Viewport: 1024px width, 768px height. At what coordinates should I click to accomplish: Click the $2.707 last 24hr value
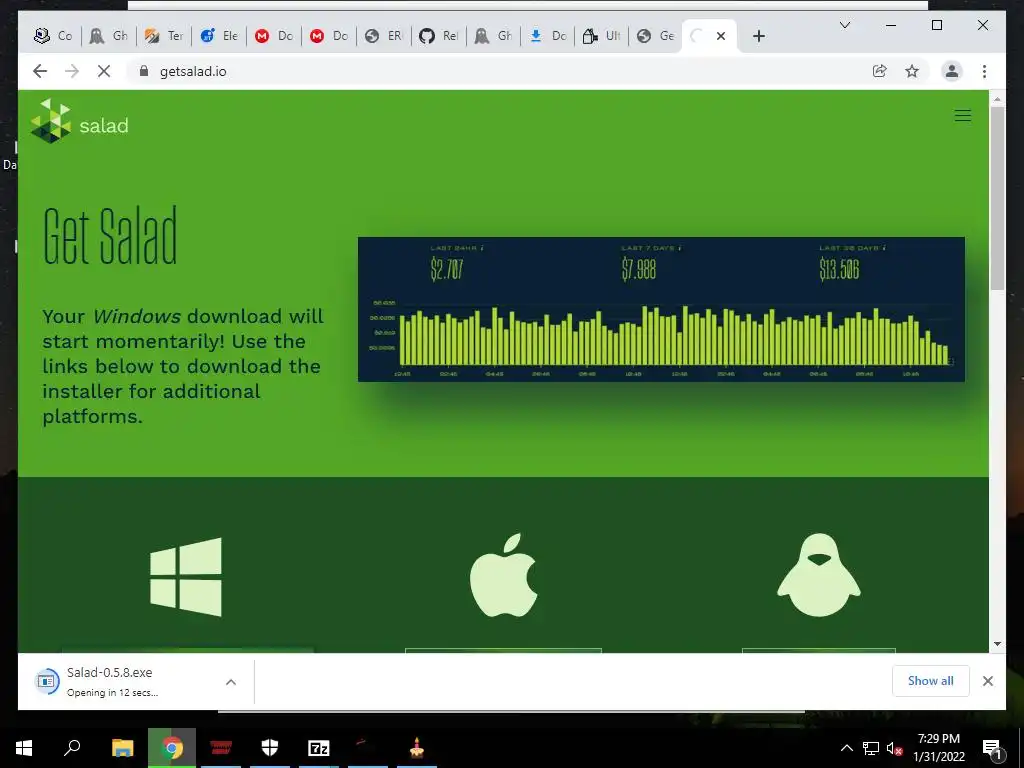[x=447, y=269]
